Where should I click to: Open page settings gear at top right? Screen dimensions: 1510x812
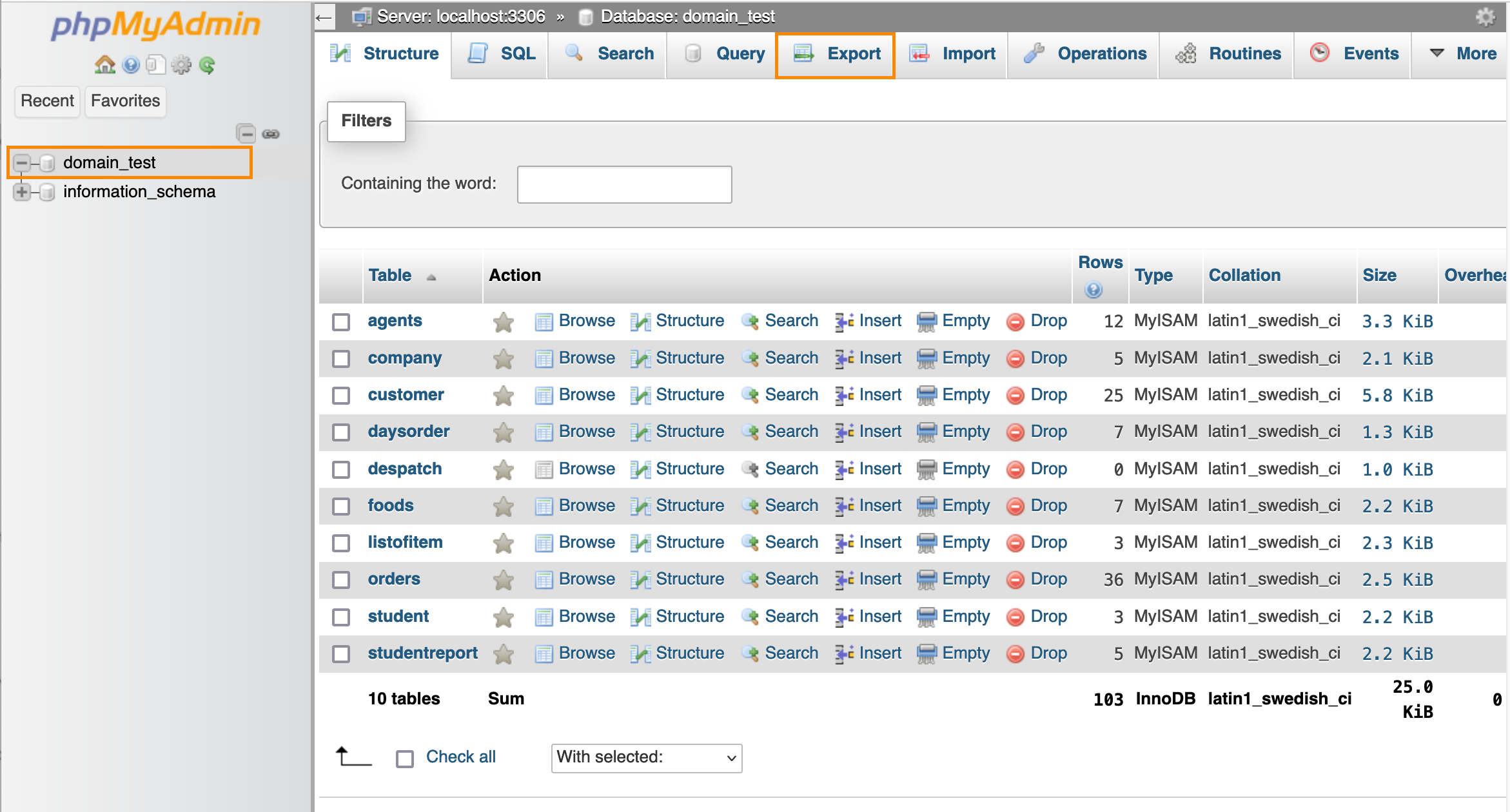(1485, 17)
